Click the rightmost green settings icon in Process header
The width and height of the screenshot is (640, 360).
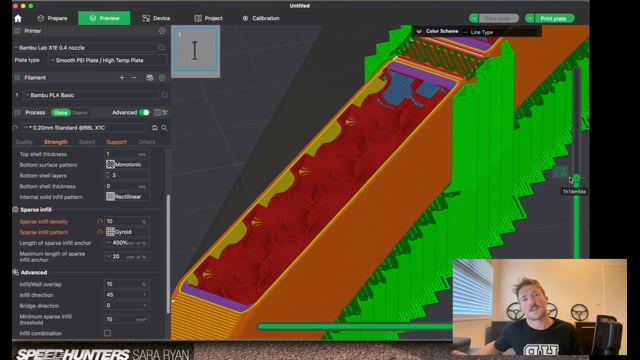pyautogui.click(x=165, y=113)
